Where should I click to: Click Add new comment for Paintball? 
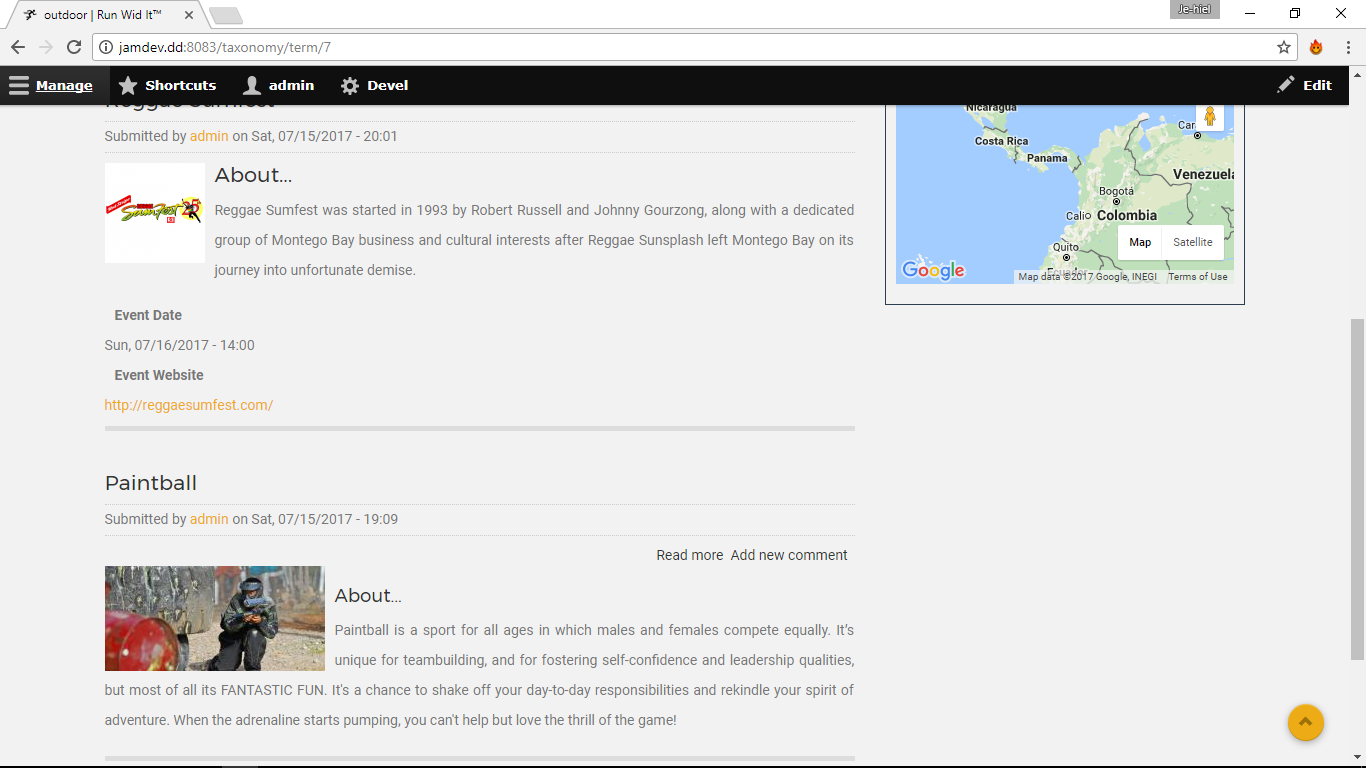789,555
